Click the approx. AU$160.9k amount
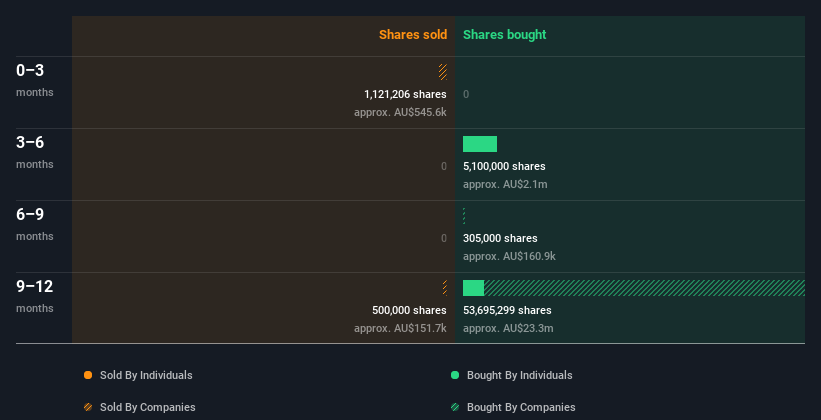The image size is (821, 420). point(509,256)
